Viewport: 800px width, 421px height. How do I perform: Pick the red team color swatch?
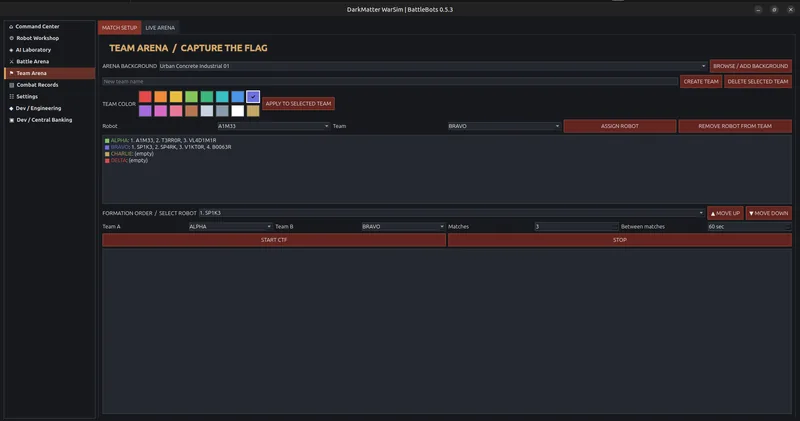coord(145,96)
